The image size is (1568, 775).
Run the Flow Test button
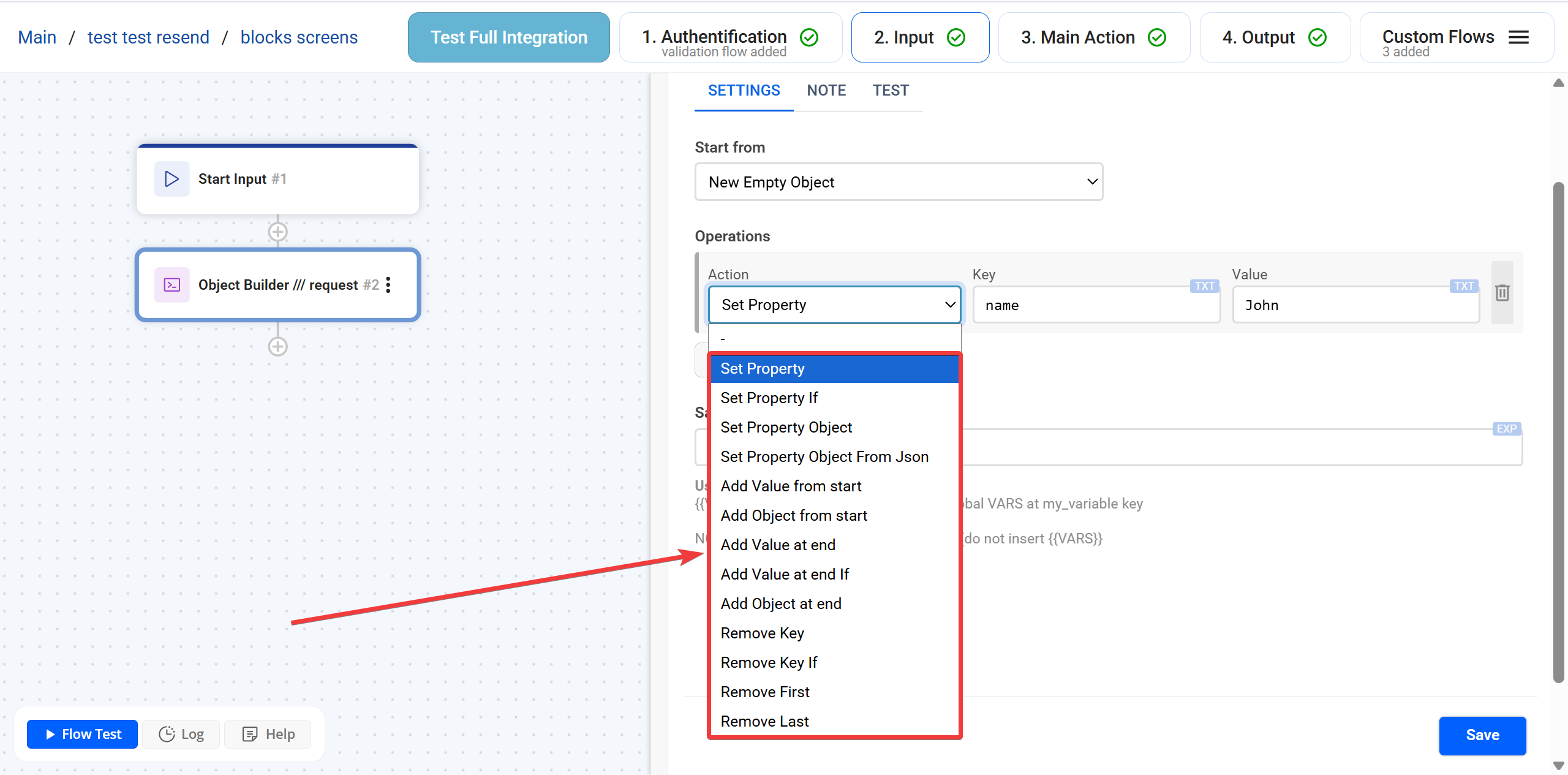[x=83, y=734]
